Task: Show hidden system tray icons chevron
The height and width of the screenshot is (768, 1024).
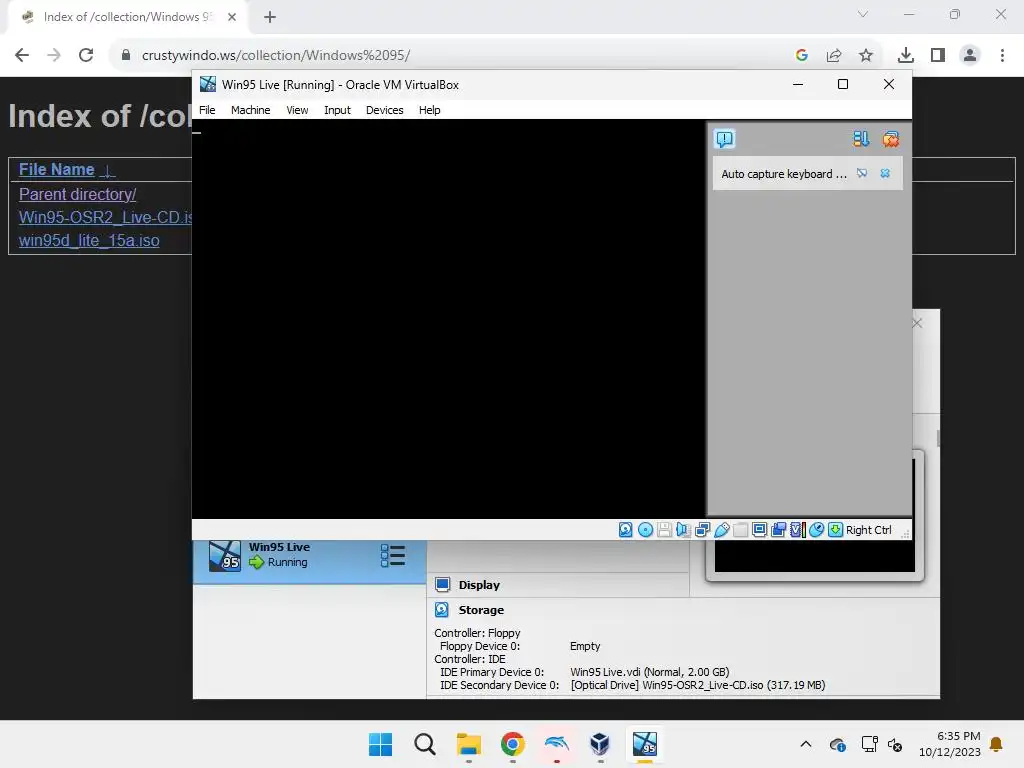Action: pos(806,744)
